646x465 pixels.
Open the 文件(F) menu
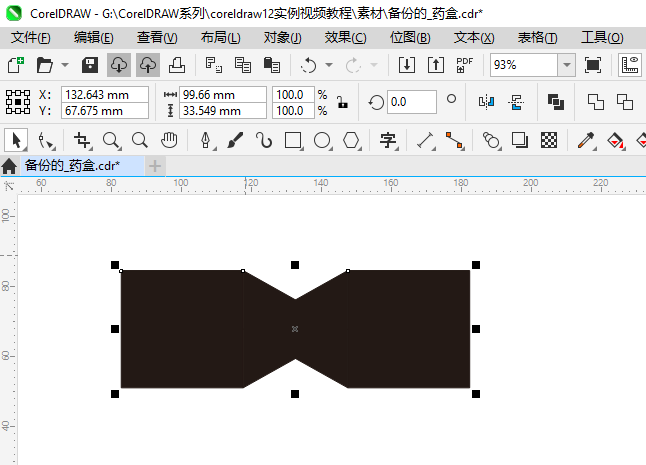pos(31,38)
